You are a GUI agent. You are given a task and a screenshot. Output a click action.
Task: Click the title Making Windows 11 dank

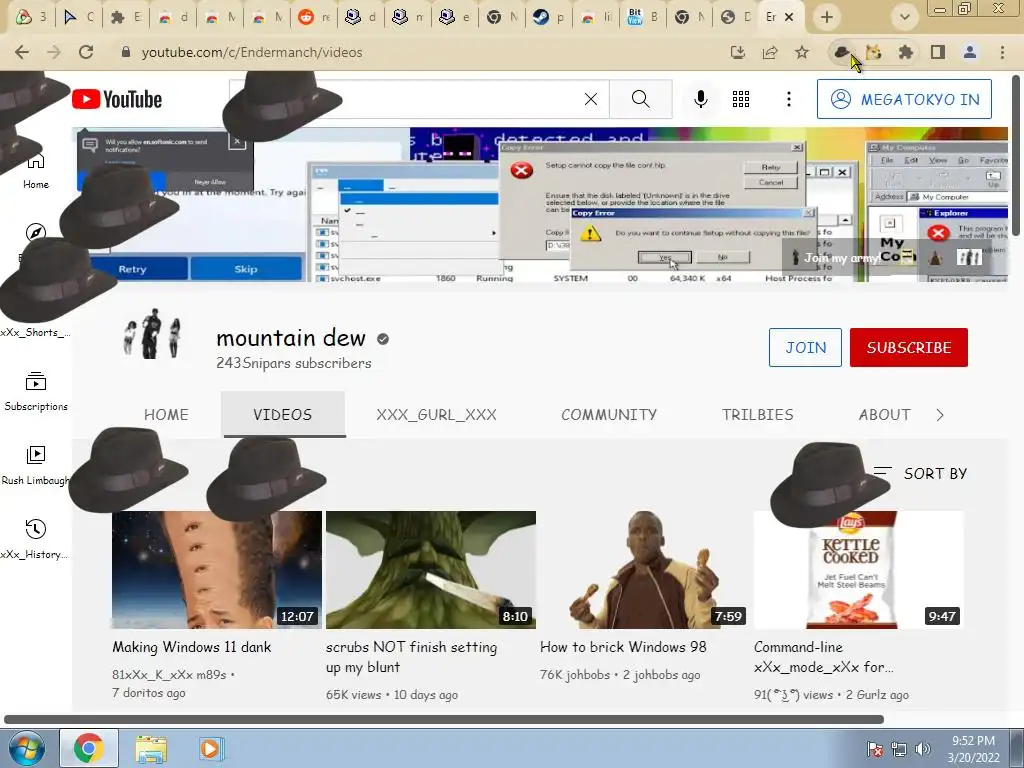click(191, 647)
